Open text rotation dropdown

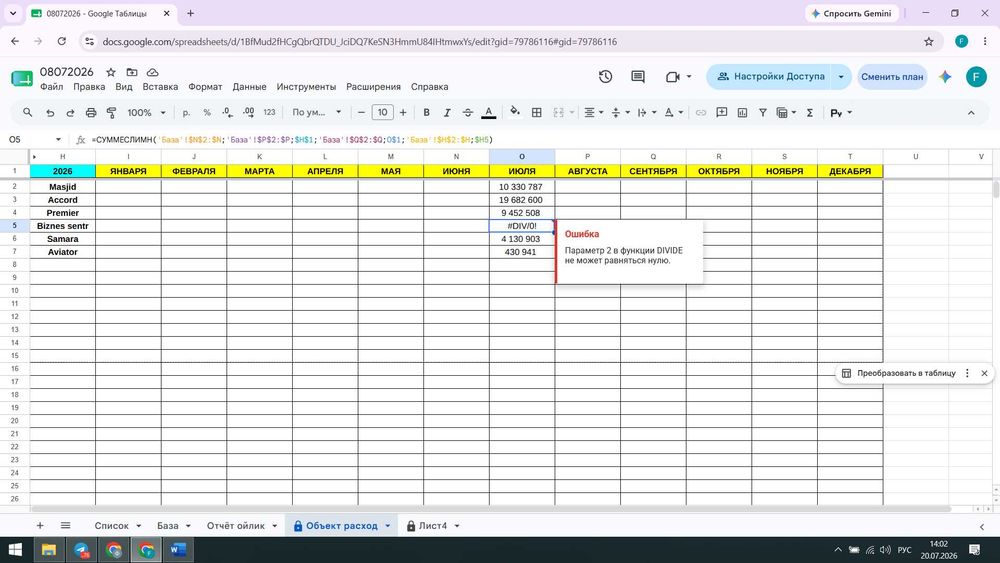pyautogui.click(x=673, y=112)
